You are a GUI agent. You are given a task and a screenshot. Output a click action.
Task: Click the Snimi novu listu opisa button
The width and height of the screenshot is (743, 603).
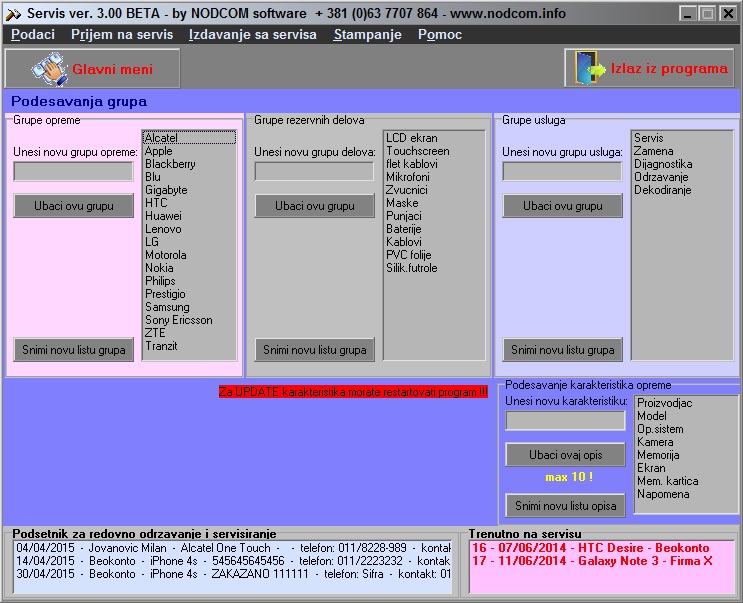point(565,506)
